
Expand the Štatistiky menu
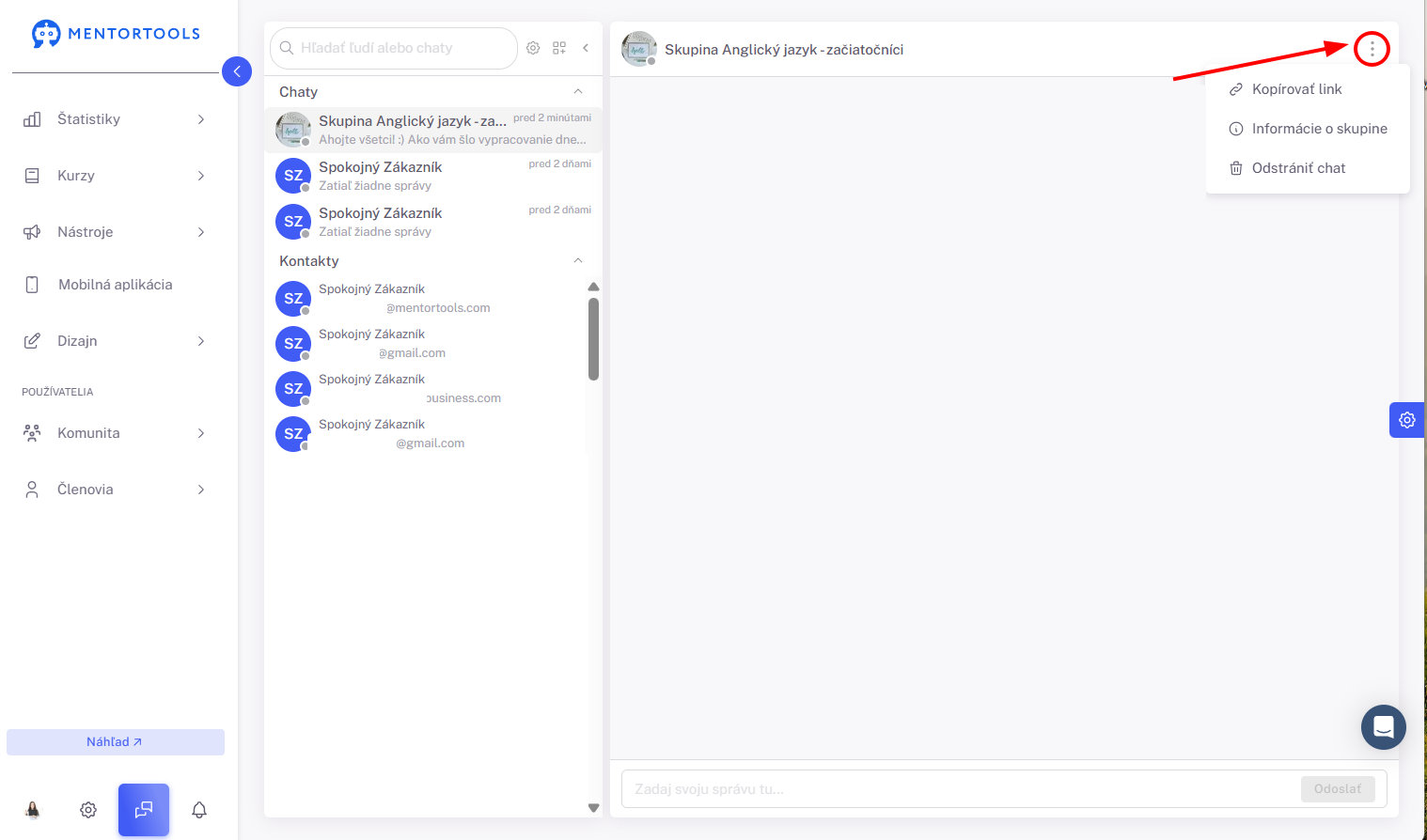pyautogui.click(x=114, y=119)
